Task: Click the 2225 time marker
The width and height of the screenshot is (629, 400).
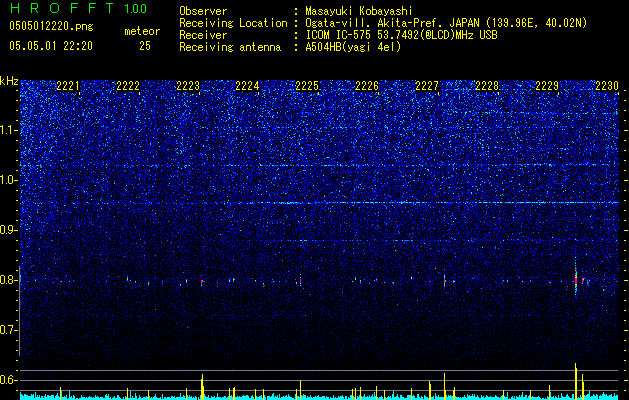Action: tap(307, 86)
